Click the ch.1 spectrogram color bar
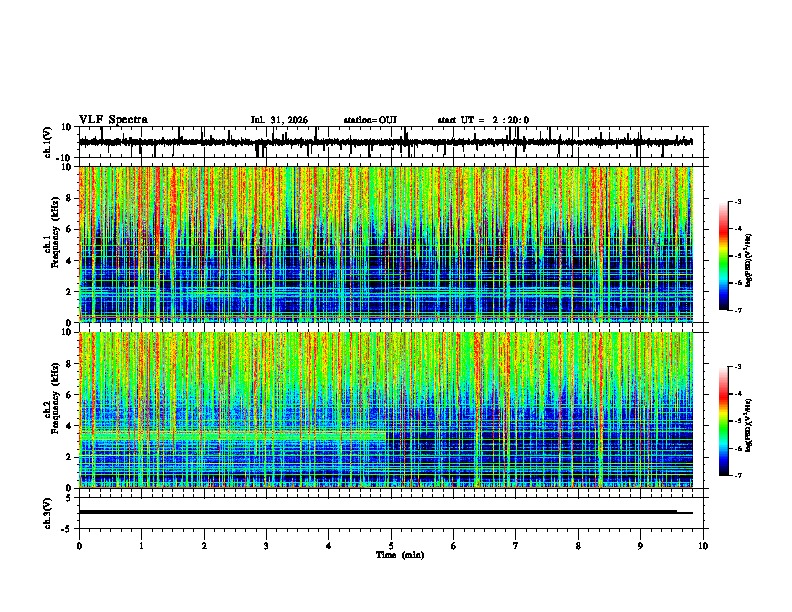Image resolution: width=792 pixels, height=612 pixels. (724, 256)
